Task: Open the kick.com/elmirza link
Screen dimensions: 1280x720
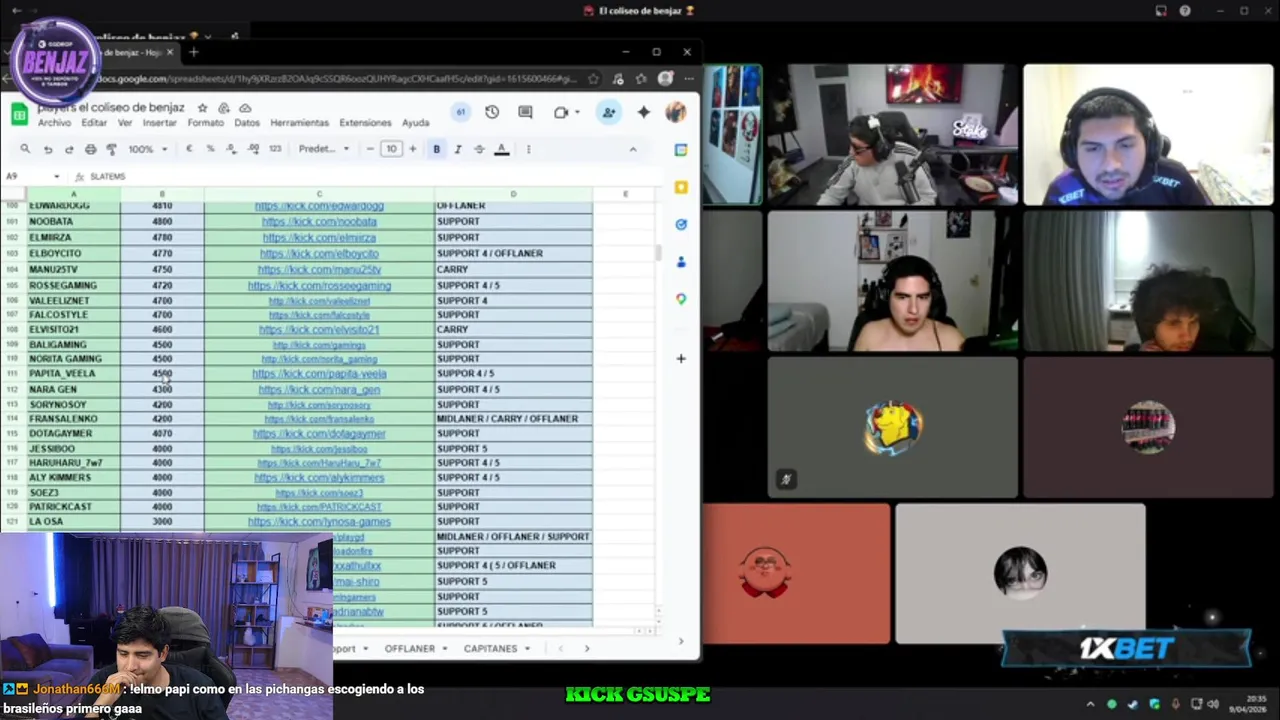Action: coord(319,238)
